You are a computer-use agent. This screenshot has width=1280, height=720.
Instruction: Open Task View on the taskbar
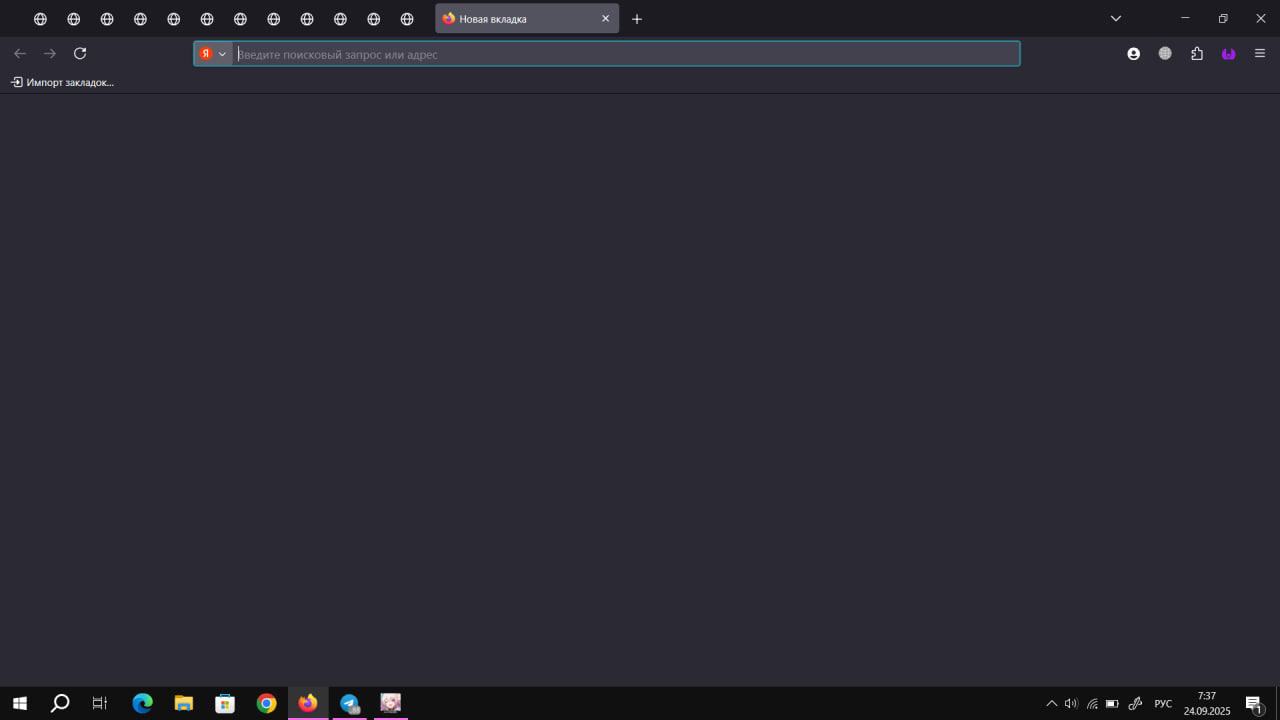click(x=100, y=703)
